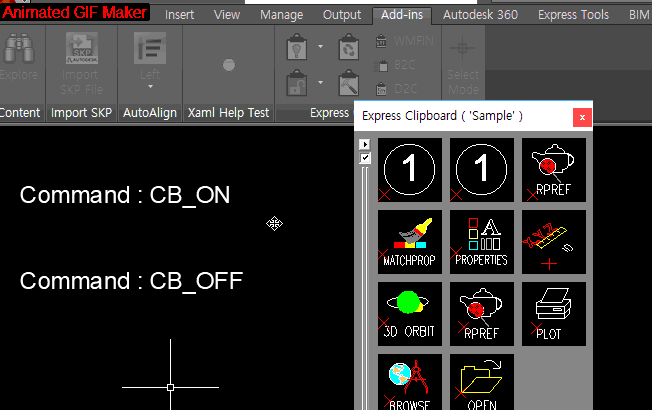
Task: Click the D2C clipboard command
Action: 396,89
